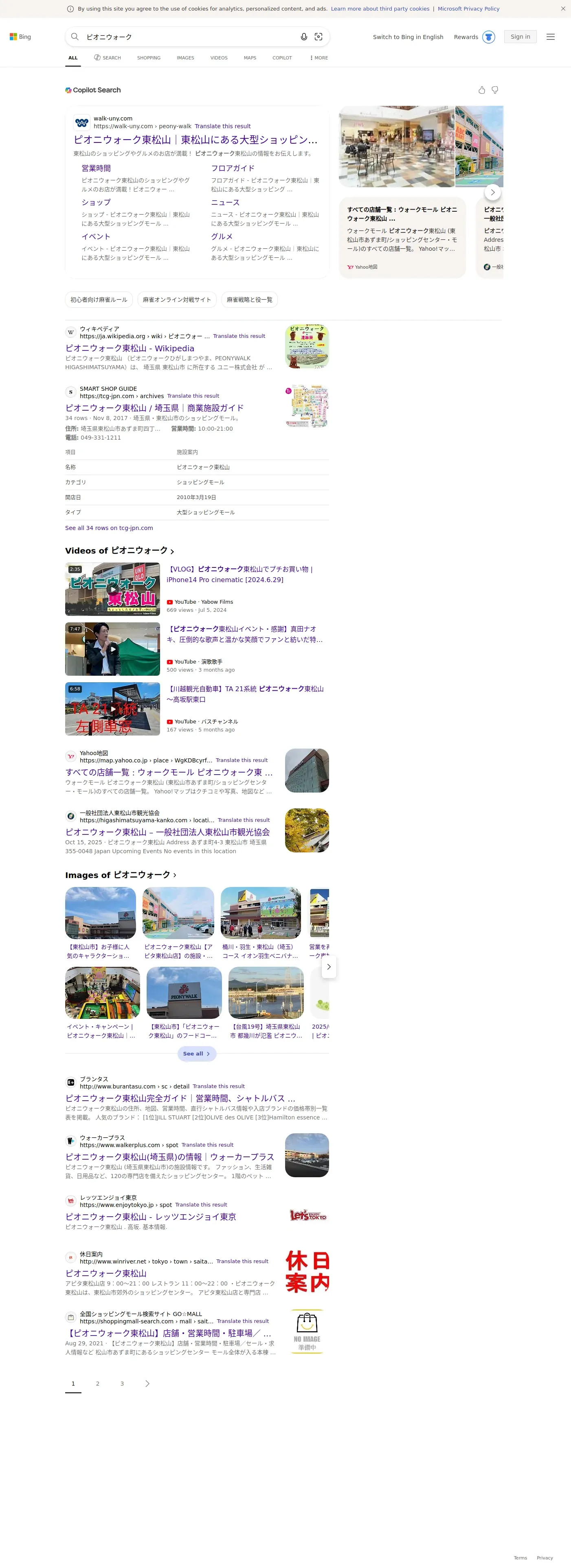Open Rewards badge icon
The height and width of the screenshot is (1568, 571).
(x=488, y=37)
